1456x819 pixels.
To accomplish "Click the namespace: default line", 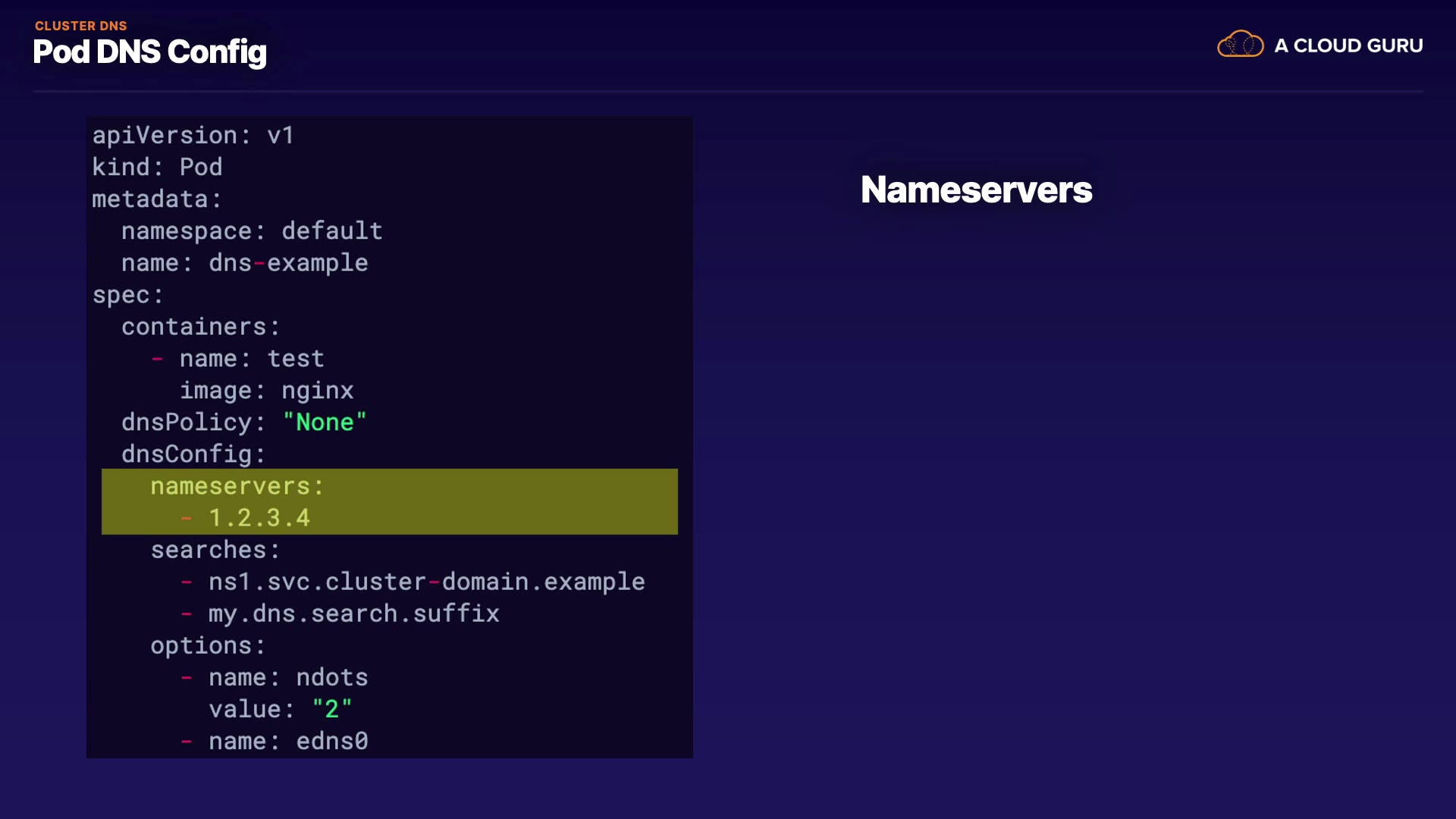I will click(251, 231).
